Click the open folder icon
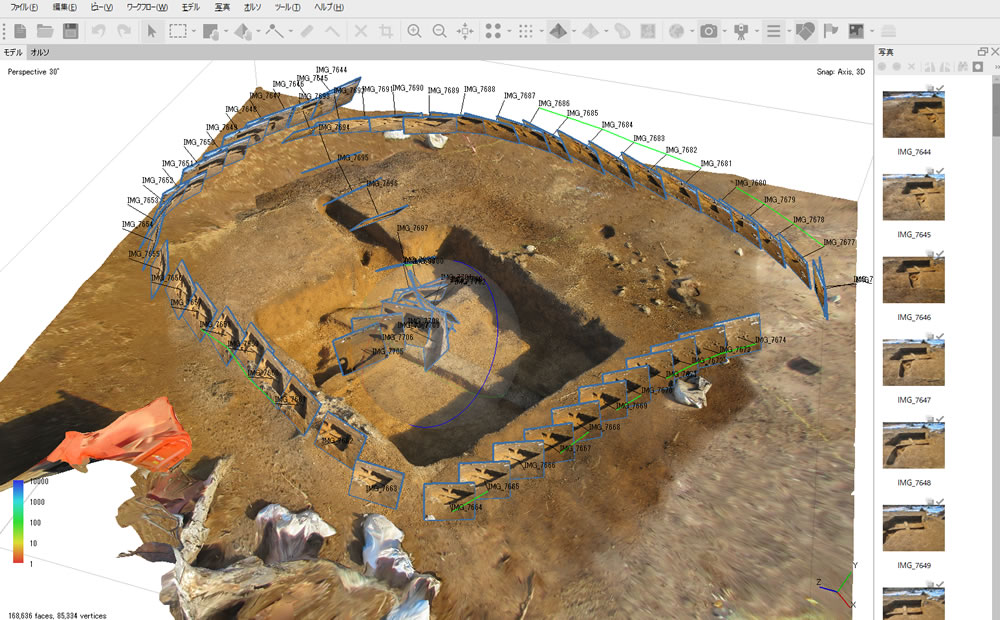The width and height of the screenshot is (1000, 620). (45, 31)
